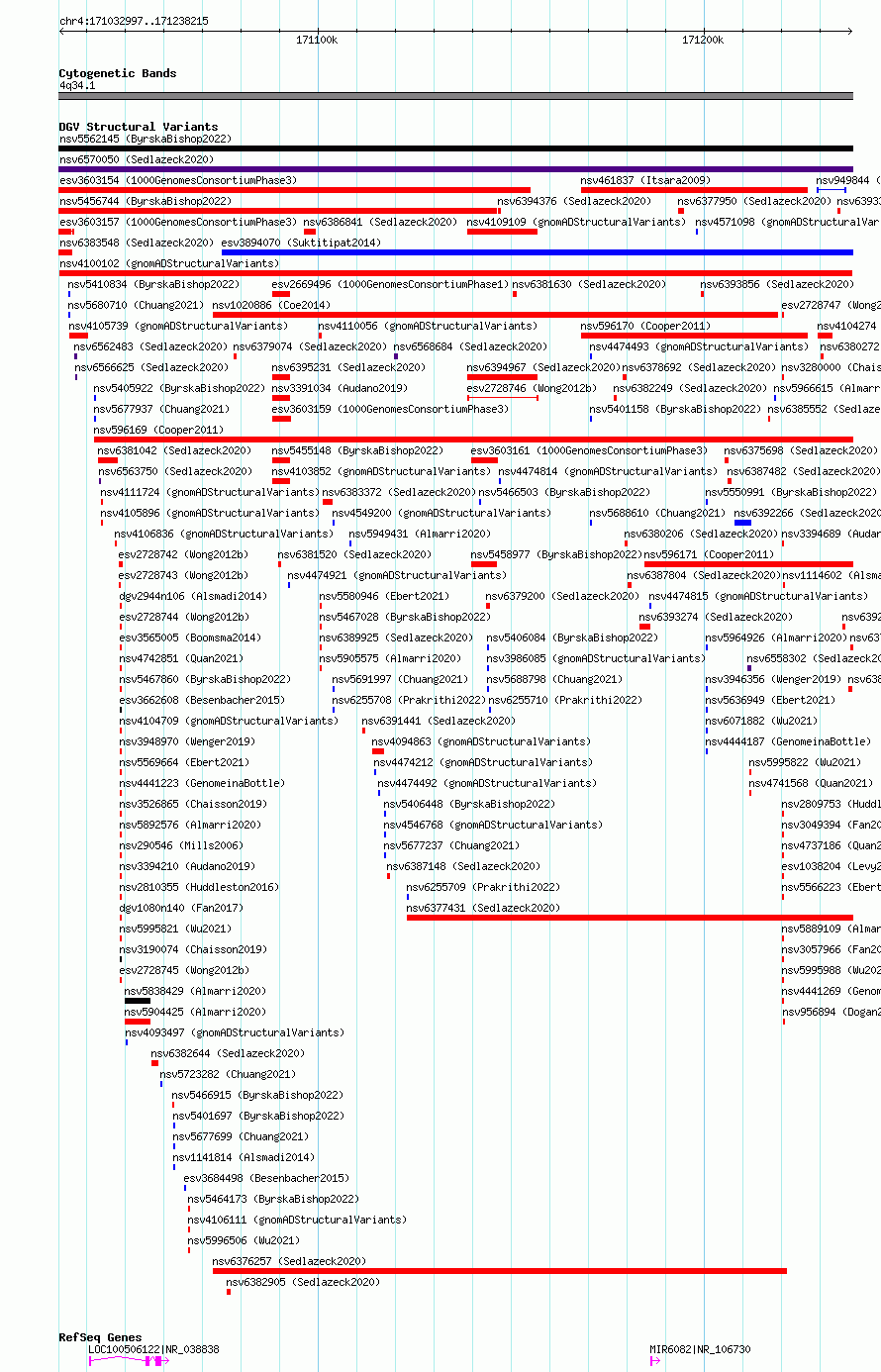Click the nsv5838429 (Almarri2020) black bar

[x=138, y=1001]
